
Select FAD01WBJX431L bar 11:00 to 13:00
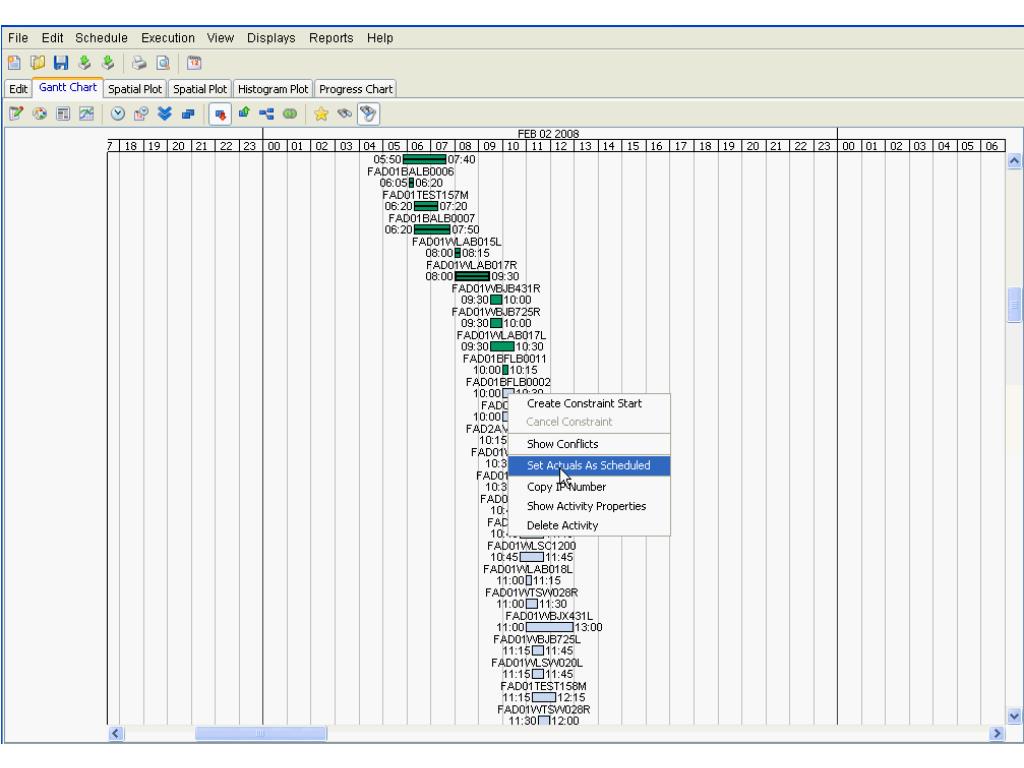pyautogui.click(x=549, y=628)
